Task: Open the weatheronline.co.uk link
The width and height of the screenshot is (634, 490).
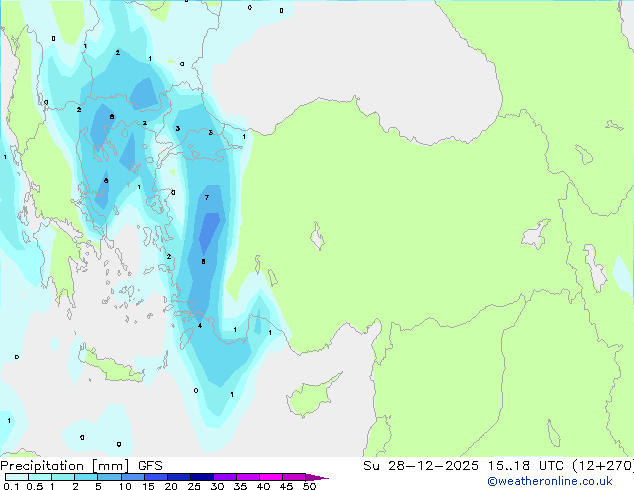Action: tap(550, 481)
